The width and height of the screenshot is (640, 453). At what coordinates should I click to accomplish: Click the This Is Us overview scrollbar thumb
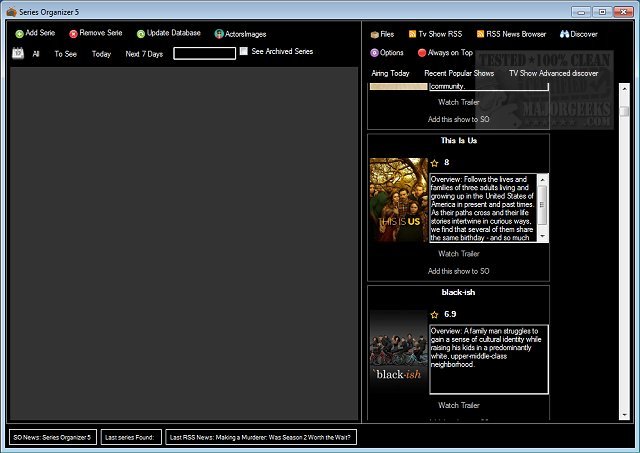(x=542, y=204)
